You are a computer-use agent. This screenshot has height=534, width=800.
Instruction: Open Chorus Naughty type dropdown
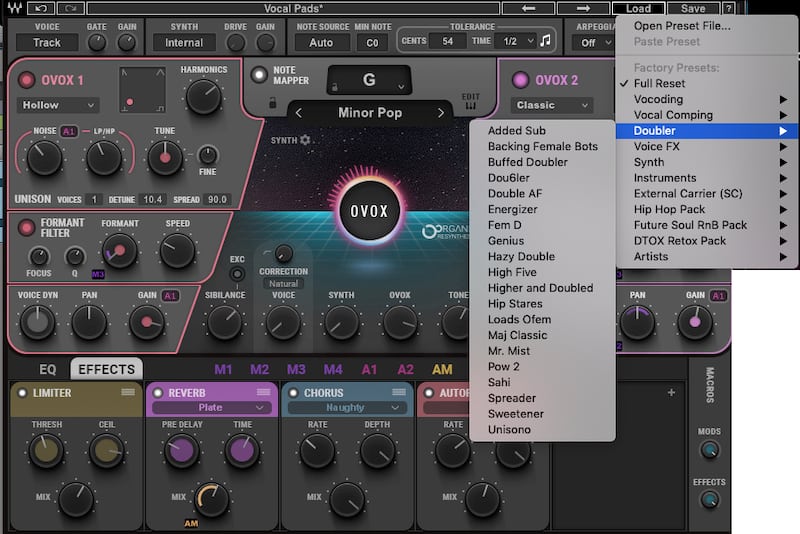(x=347, y=408)
